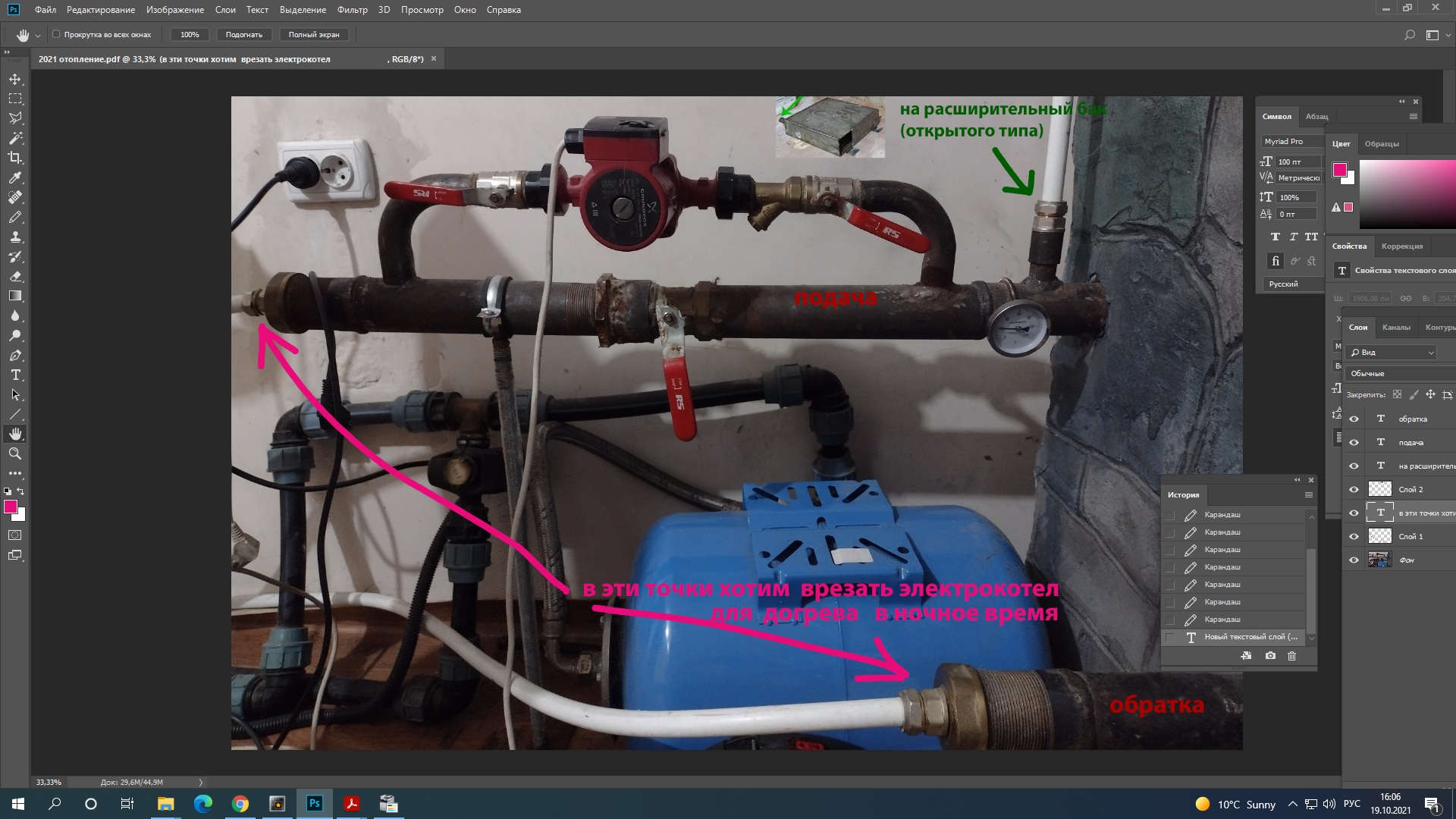Select the Eraser tool

coord(15,276)
